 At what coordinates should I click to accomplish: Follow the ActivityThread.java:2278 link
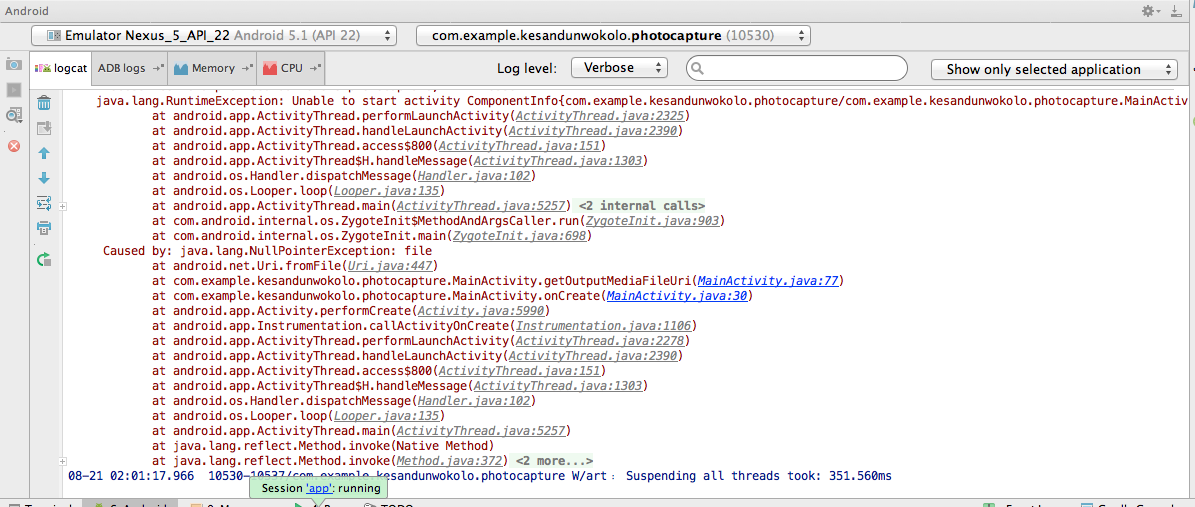click(x=600, y=340)
